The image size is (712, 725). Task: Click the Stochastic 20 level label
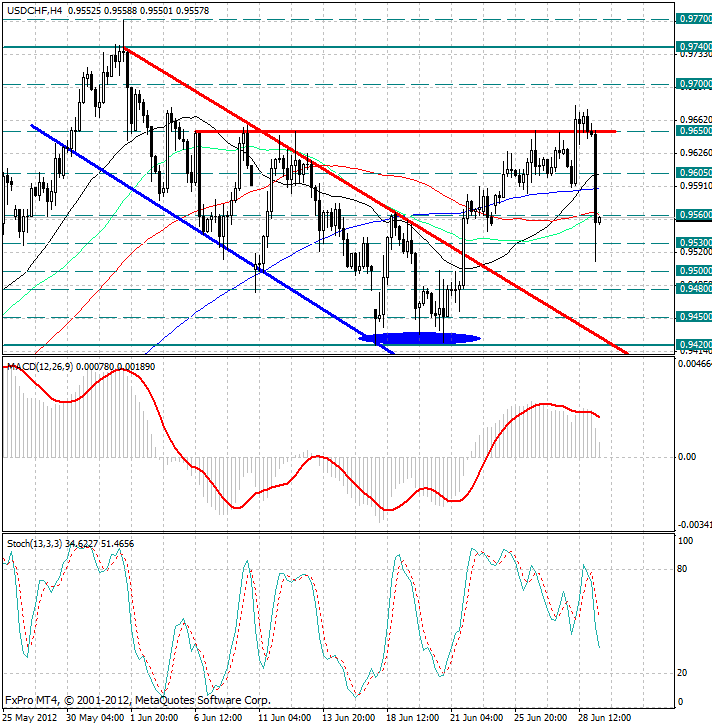click(682, 673)
